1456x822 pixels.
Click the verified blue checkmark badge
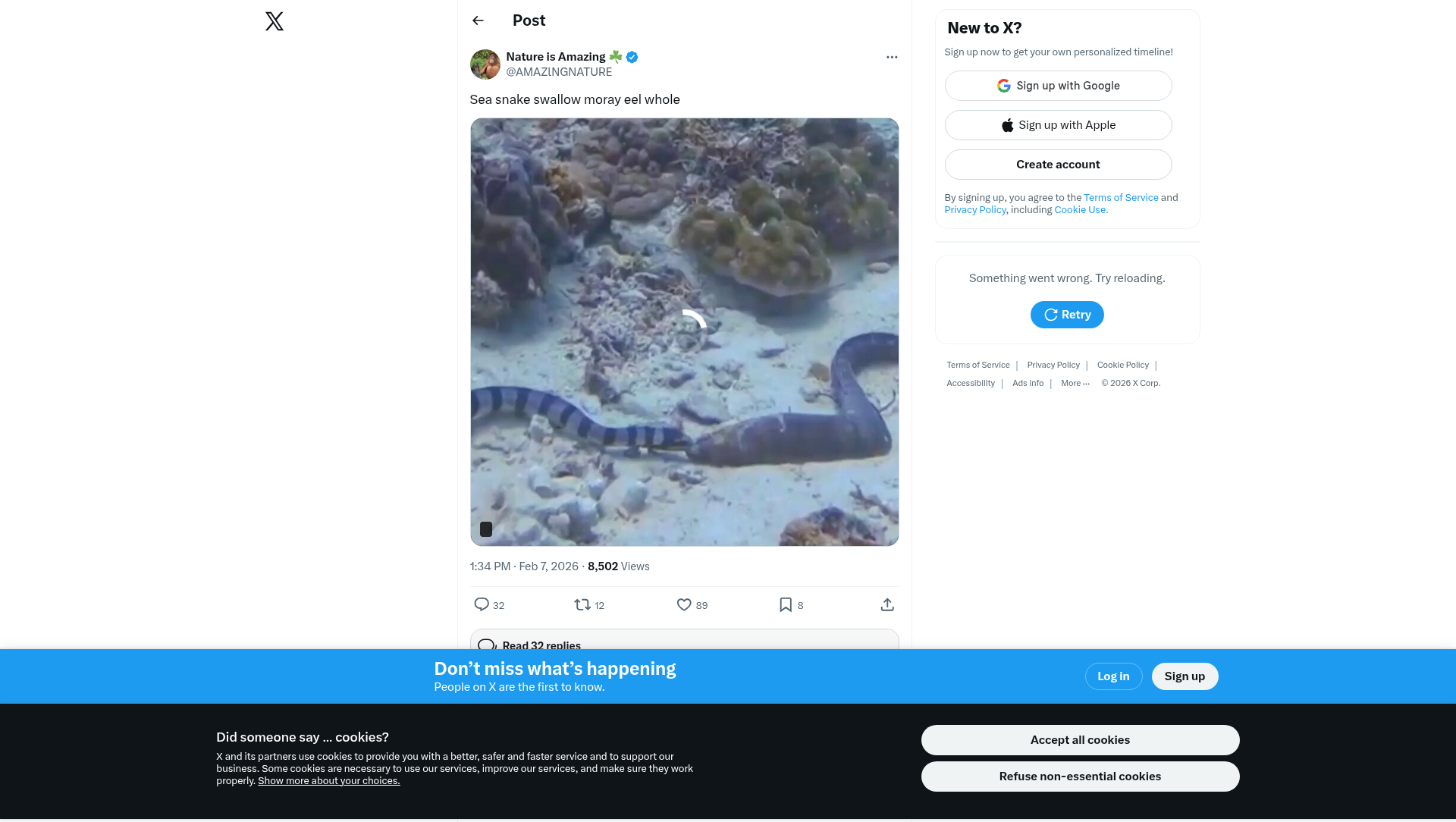pyautogui.click(x=632, y=57)
